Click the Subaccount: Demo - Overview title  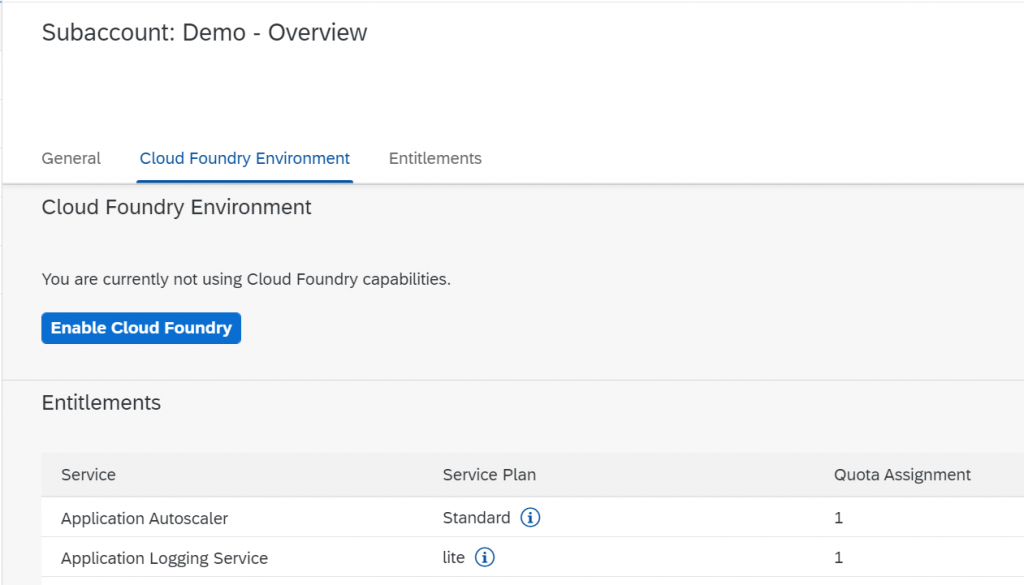[x=204, y=33]
